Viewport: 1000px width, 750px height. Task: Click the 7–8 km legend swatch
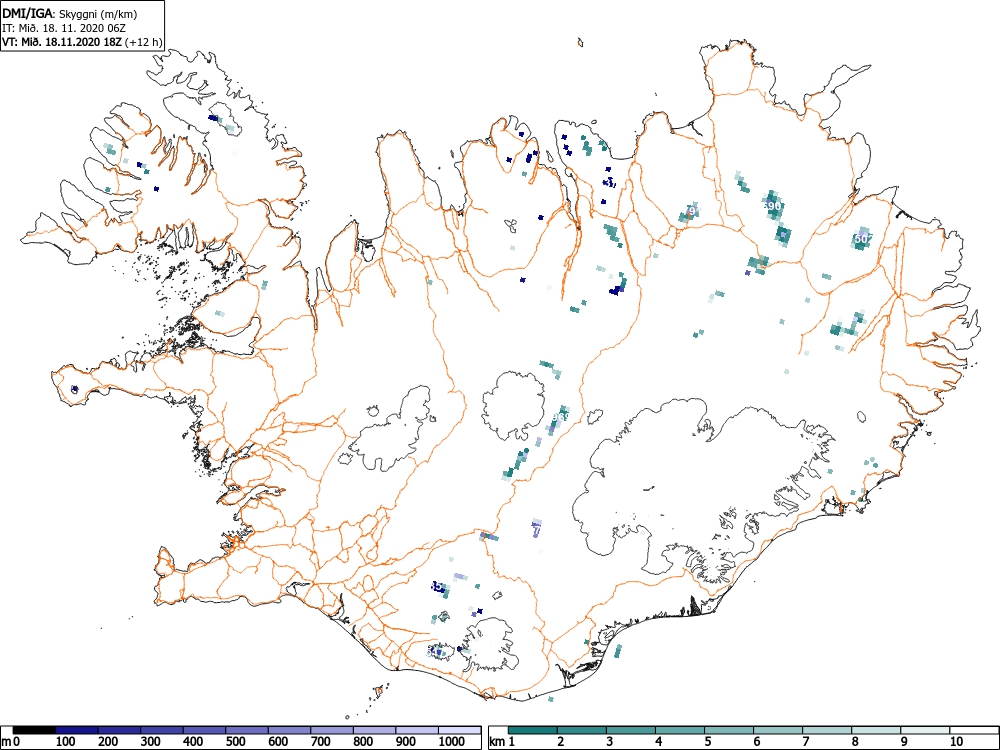coord(827,730)
